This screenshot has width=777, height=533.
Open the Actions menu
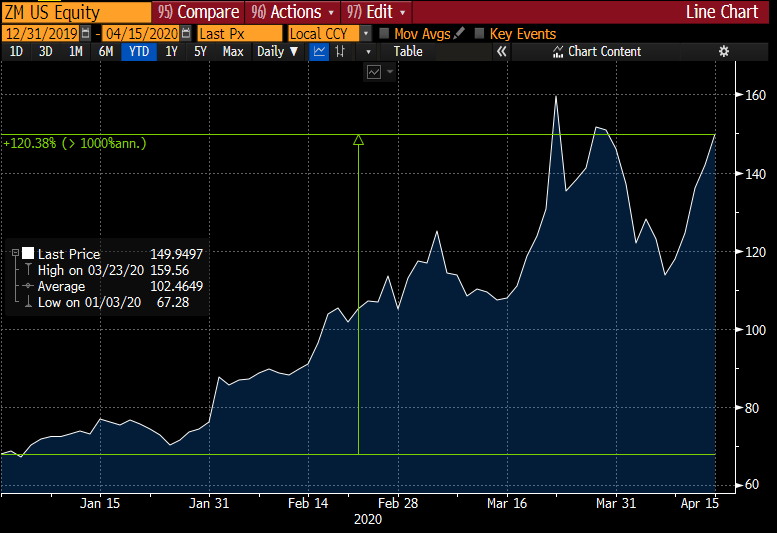tap(295, 12)
